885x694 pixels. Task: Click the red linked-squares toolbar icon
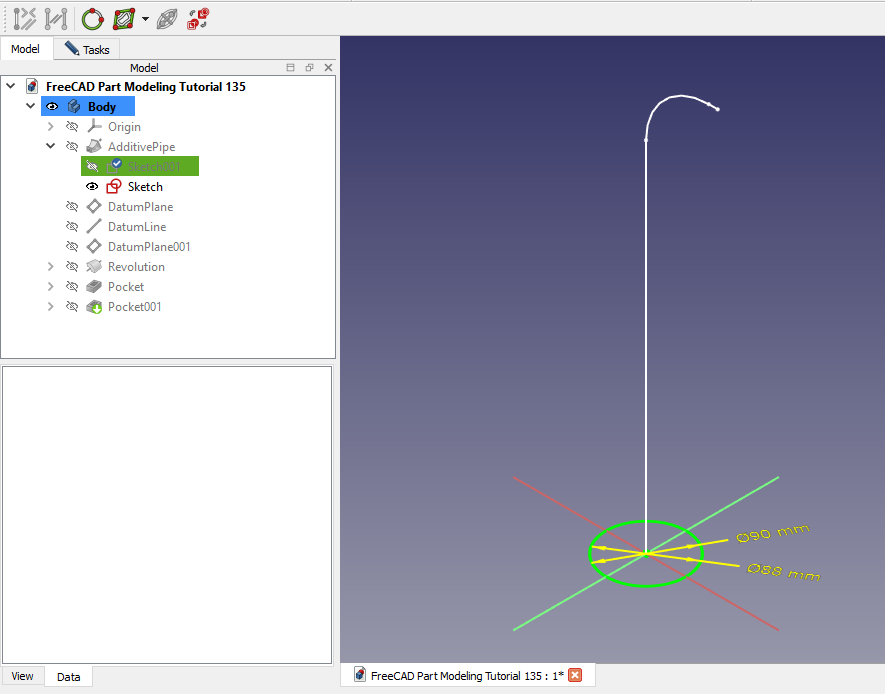198,18
